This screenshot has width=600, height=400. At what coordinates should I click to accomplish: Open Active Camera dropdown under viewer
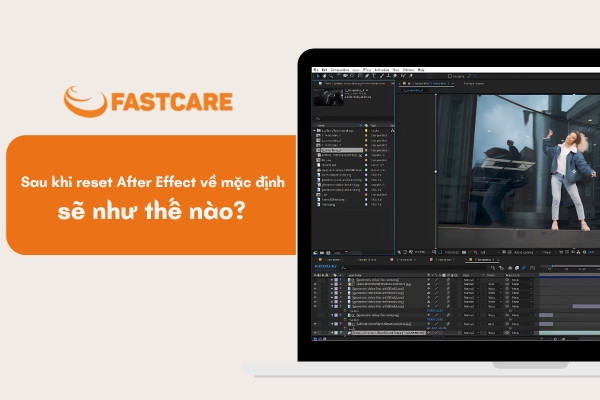523,252
